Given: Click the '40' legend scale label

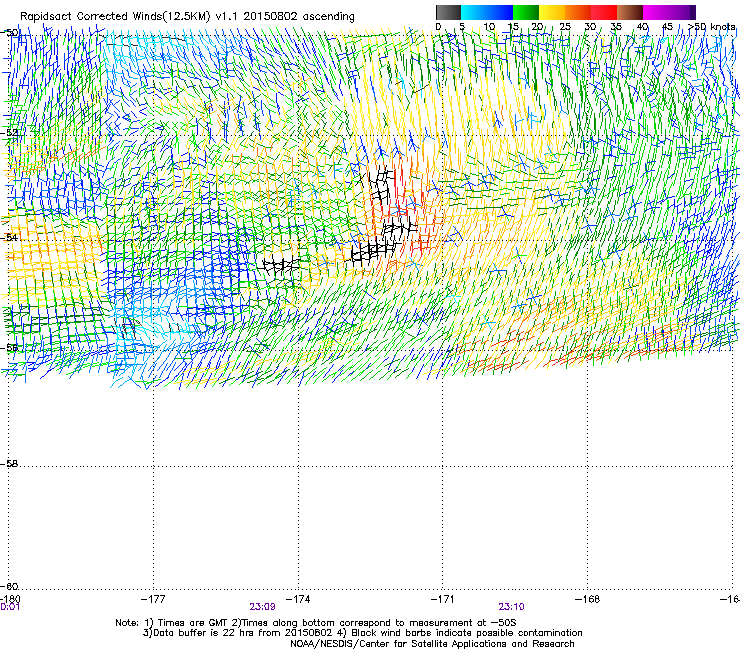Looking at the screenshot, I should (x=642, y=26).
